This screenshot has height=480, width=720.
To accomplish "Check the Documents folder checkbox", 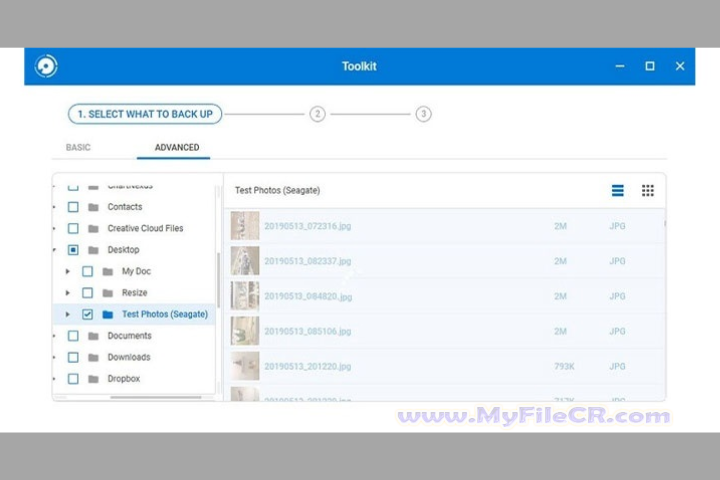I will (x=73, y=336).
